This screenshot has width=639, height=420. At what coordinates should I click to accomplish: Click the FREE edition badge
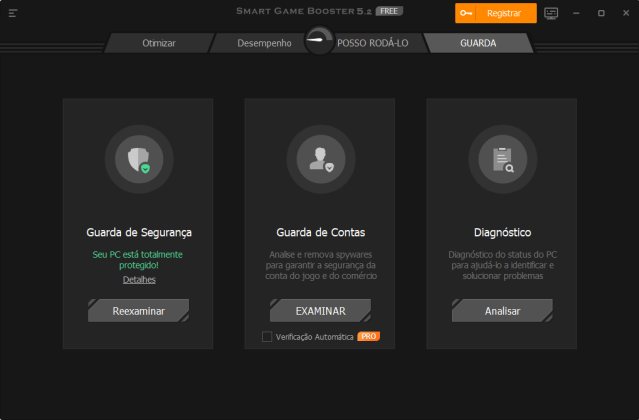389,11
